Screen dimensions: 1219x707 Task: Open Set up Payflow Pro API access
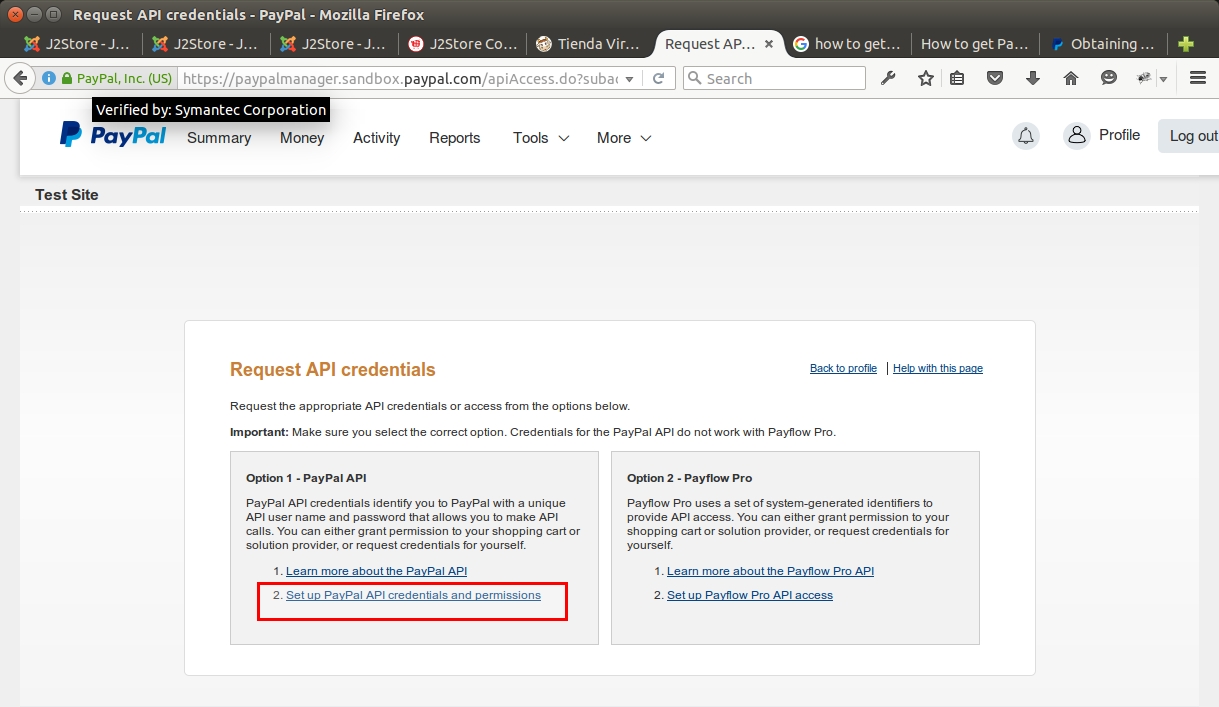point(750,595)
